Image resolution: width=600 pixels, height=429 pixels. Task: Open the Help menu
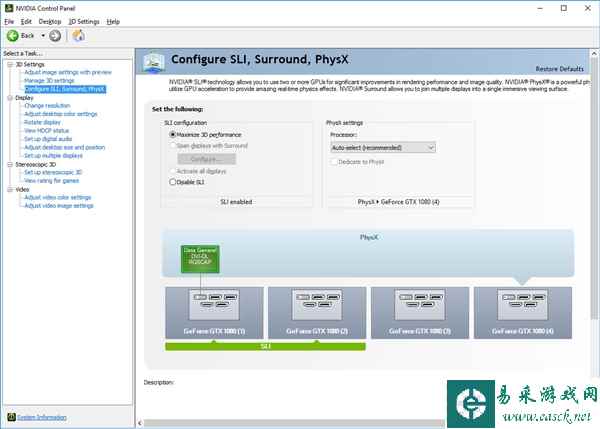tap(113, 21)
